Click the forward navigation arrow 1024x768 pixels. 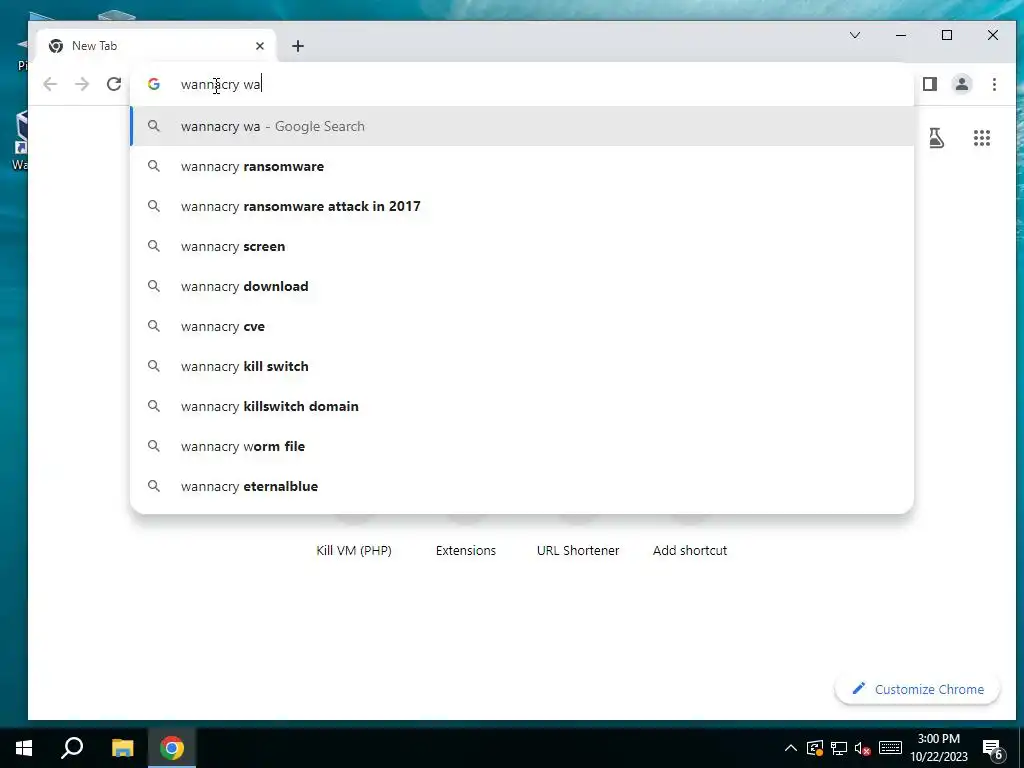coord(82,84)
